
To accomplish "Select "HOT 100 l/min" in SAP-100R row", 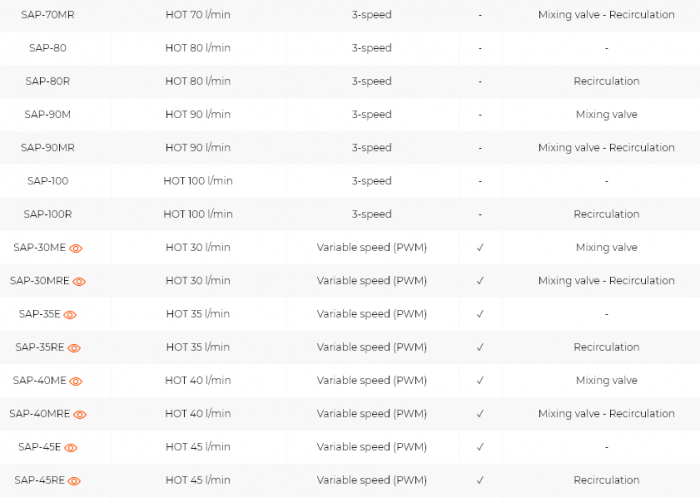I will pos(198,214).
